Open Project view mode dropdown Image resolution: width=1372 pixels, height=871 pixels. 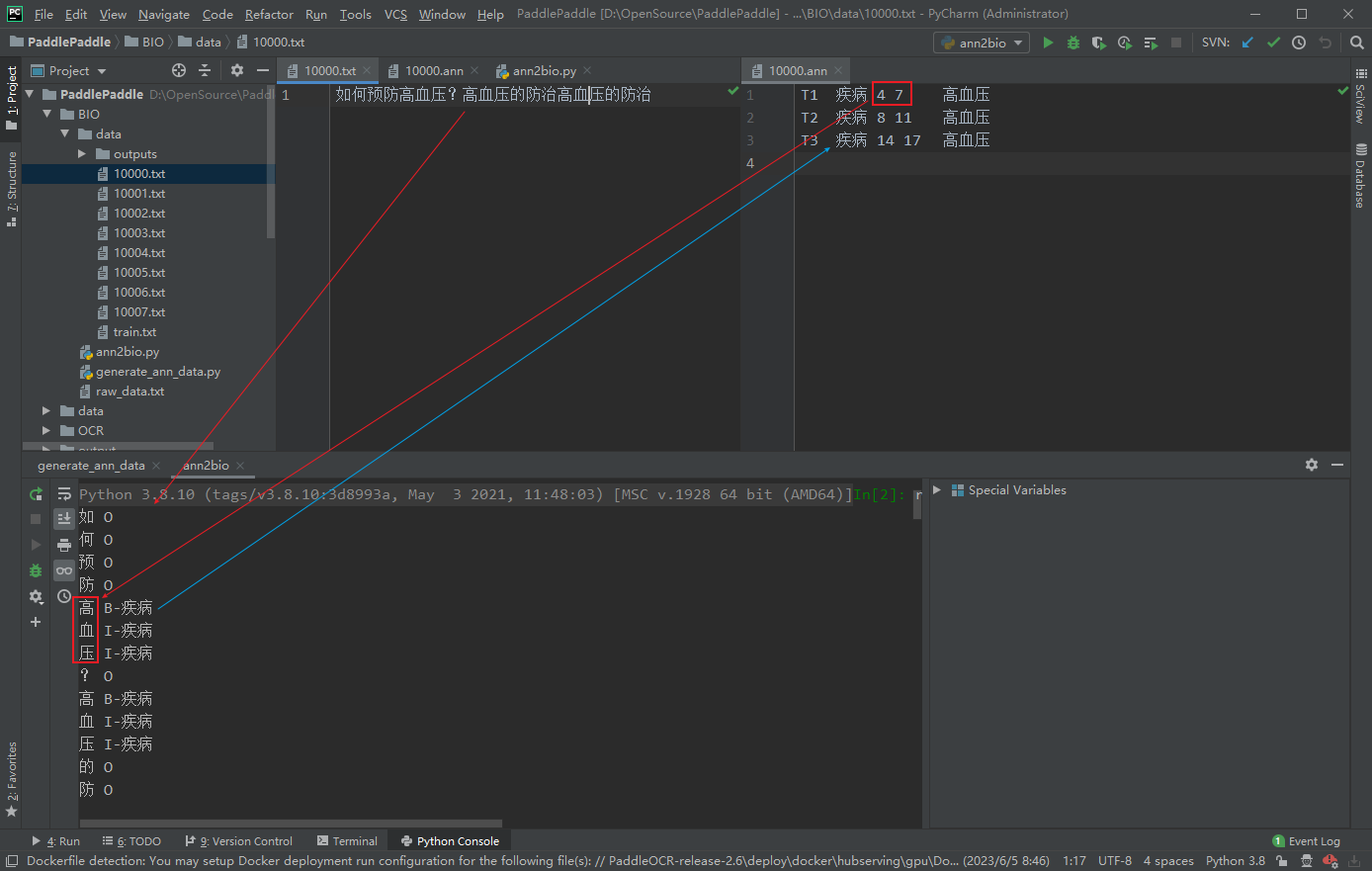point(69,70)
